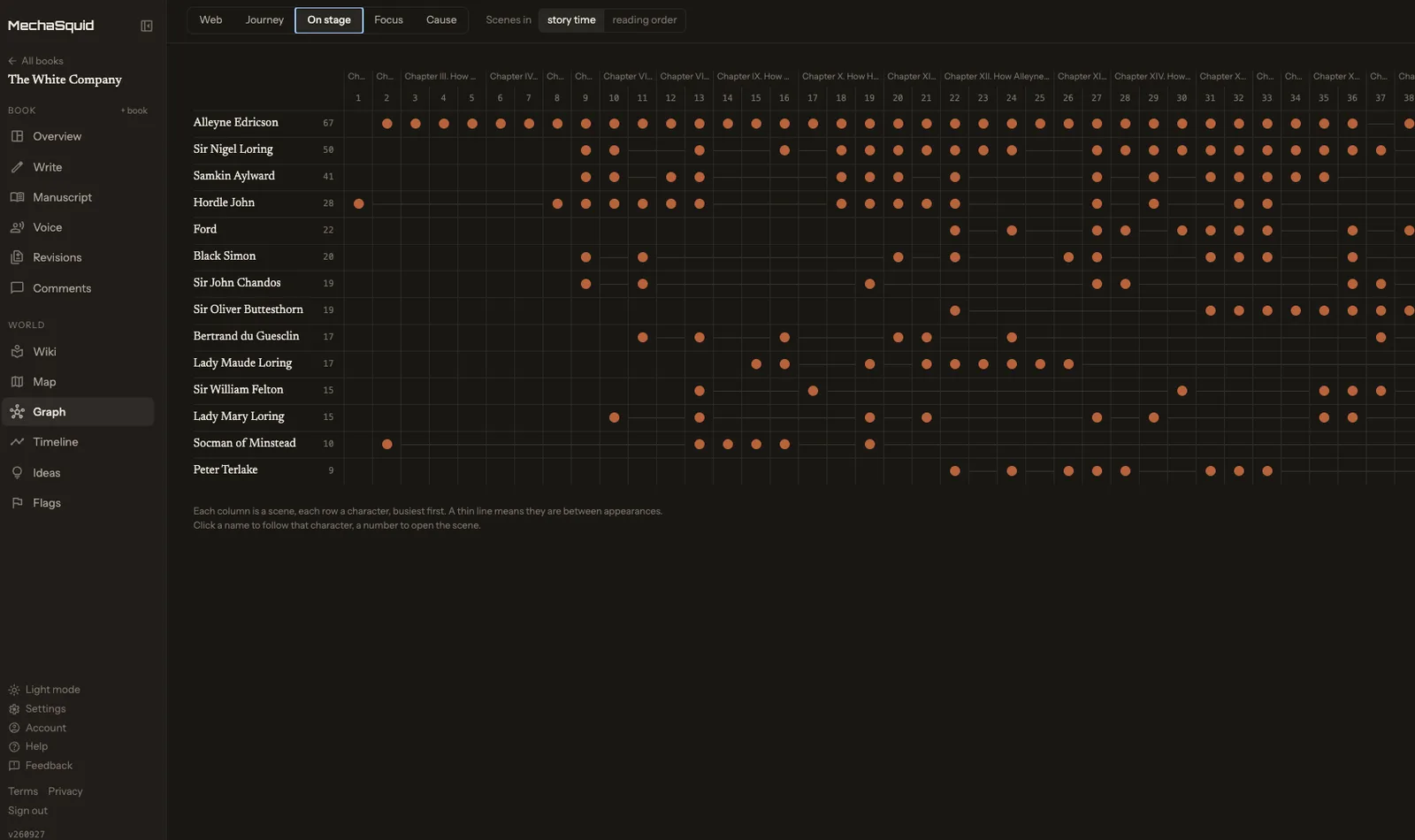1415x840 pixels.
Task: Click the Voice icon in sidebar
Action: point(17,227)
